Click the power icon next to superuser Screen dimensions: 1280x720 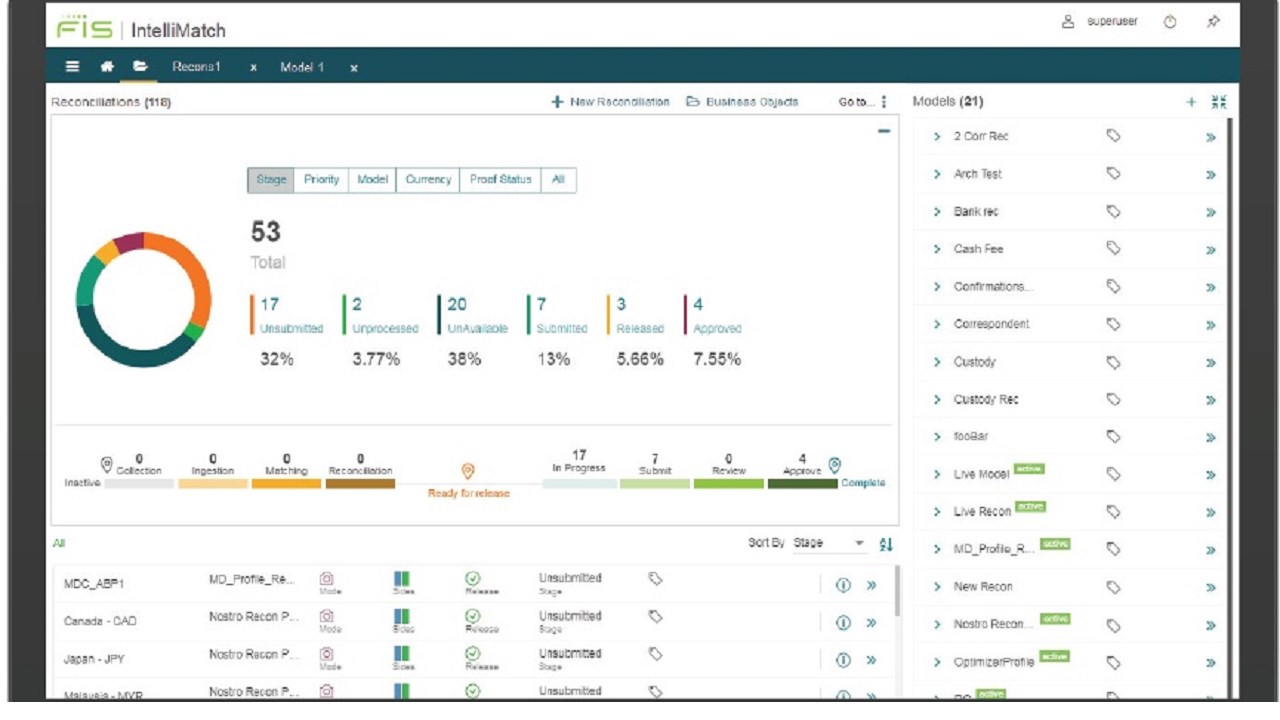click(x=1170, y=22)
